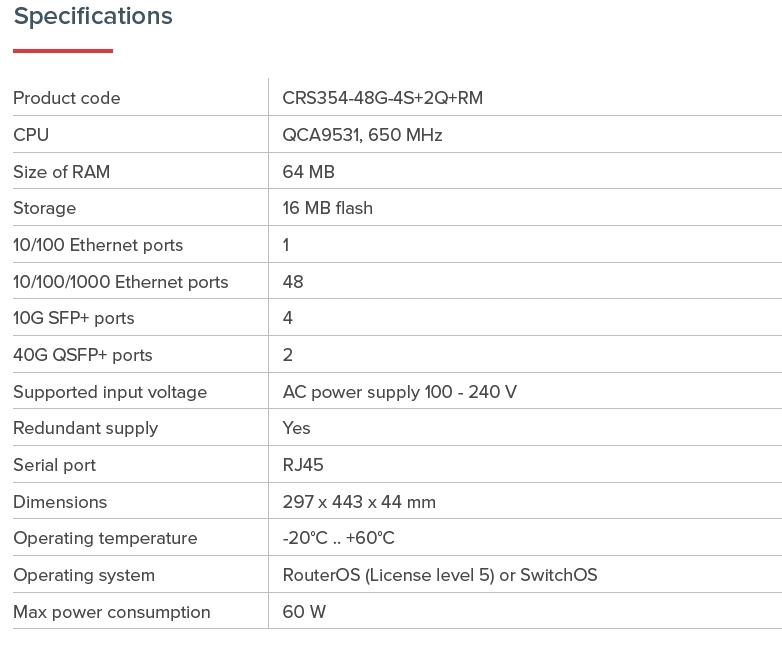Click the Size of RAM label
782x646 pixels.
[61, 172]
